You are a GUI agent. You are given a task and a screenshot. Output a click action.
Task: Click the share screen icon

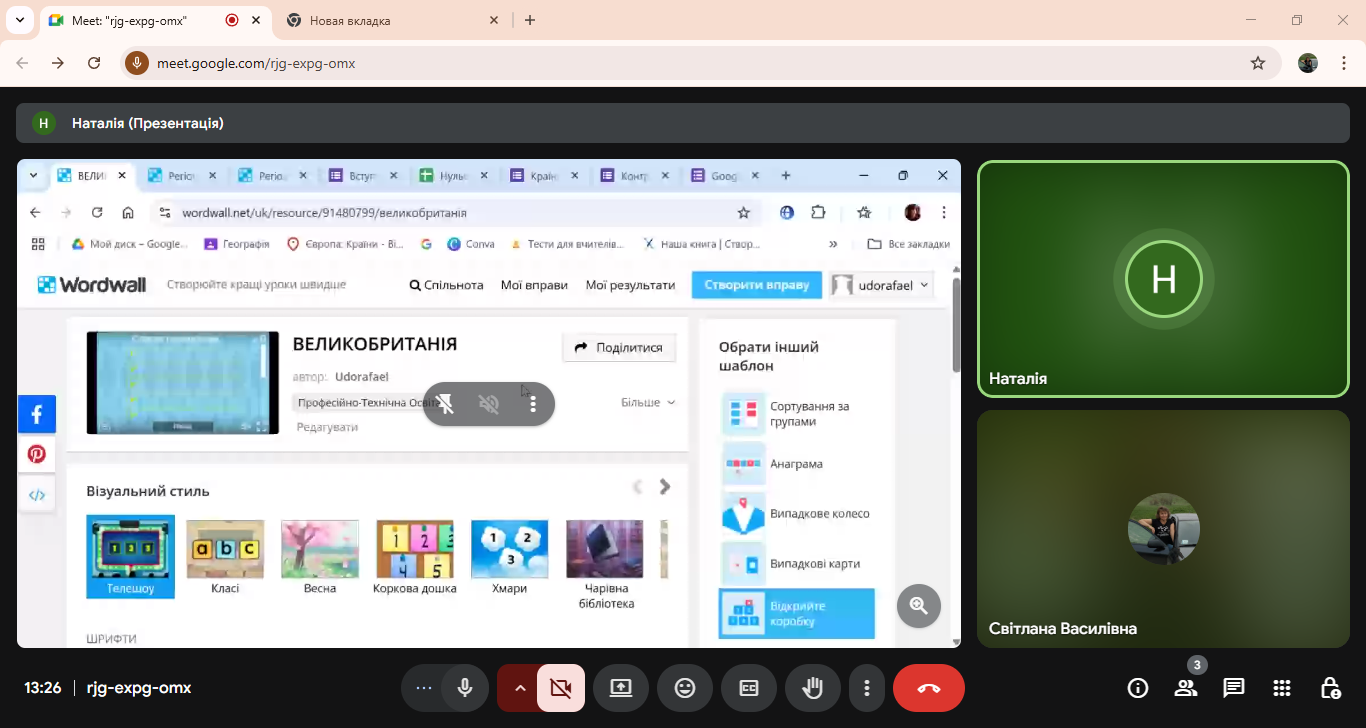[x=621, y=688]
